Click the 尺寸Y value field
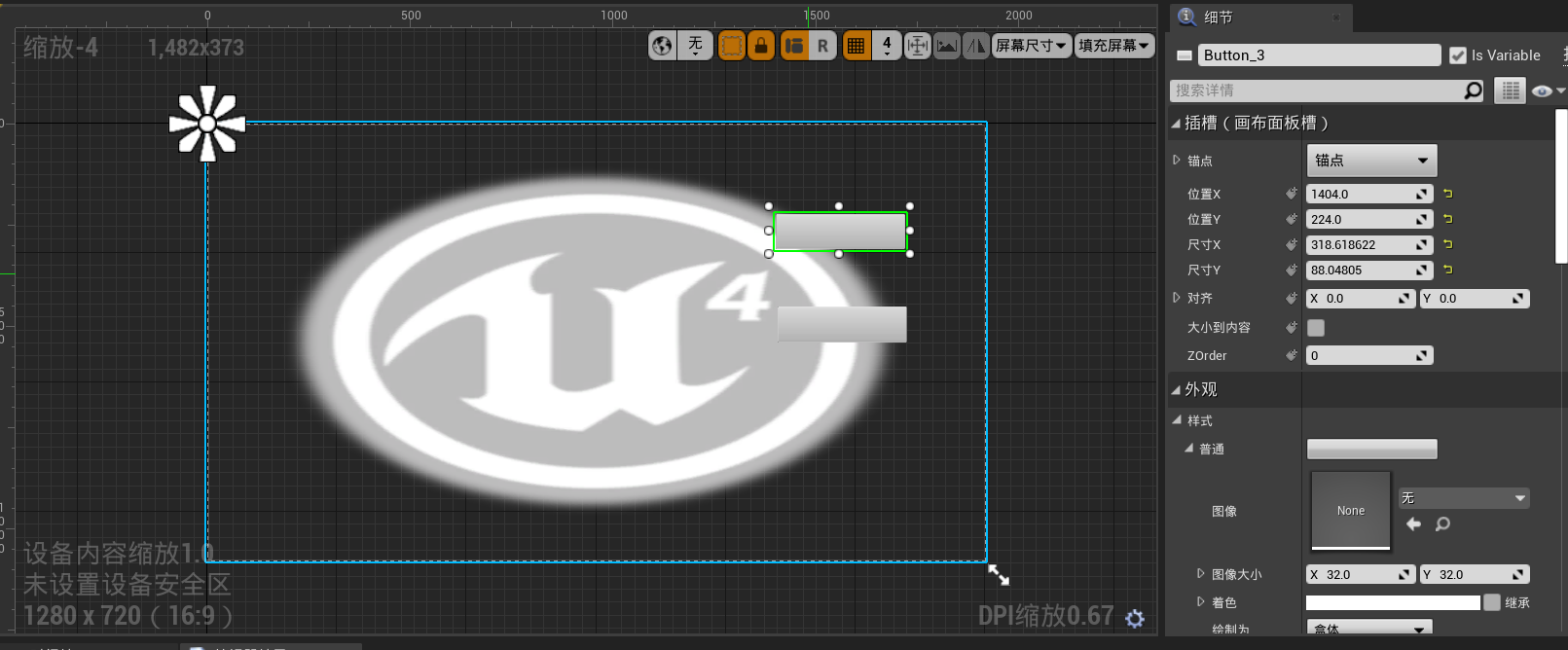 click(1369, 270)
